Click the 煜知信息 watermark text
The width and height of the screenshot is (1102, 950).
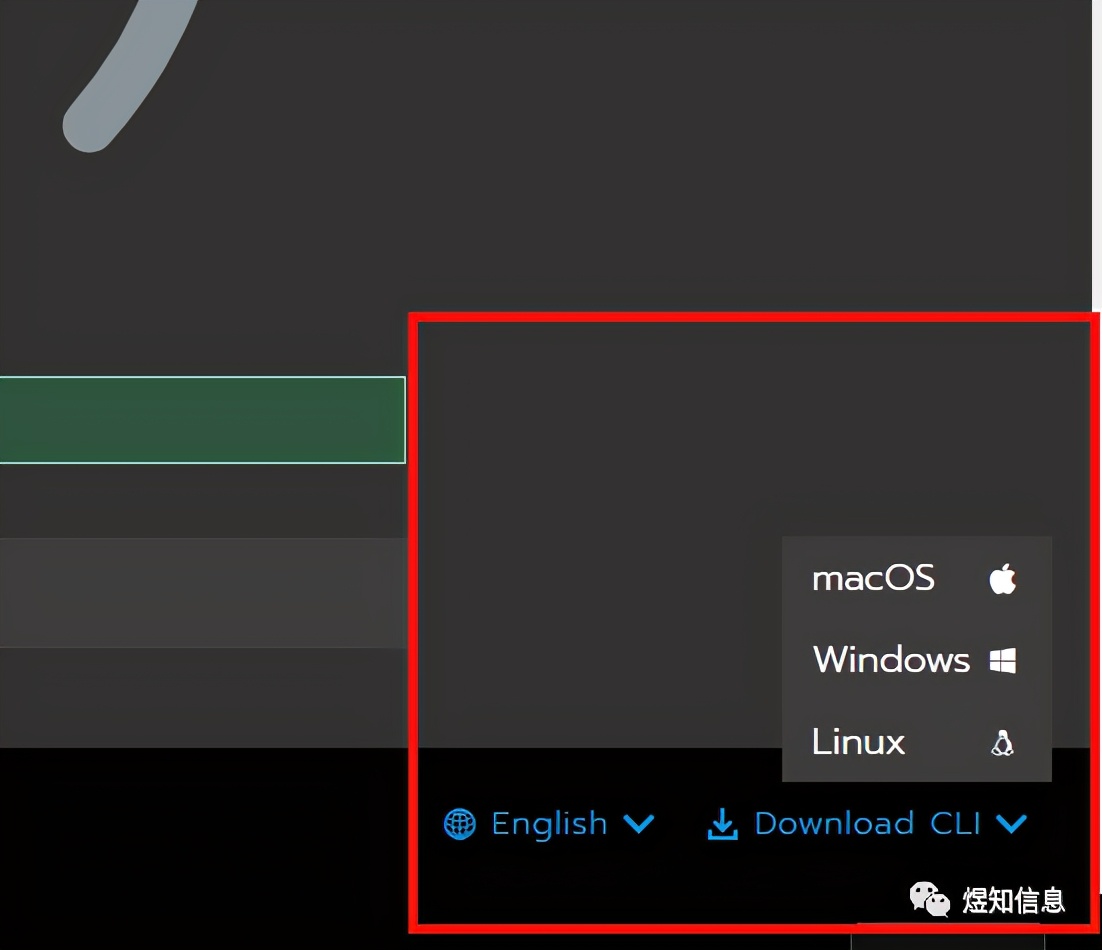click(x=1013, y=900)
